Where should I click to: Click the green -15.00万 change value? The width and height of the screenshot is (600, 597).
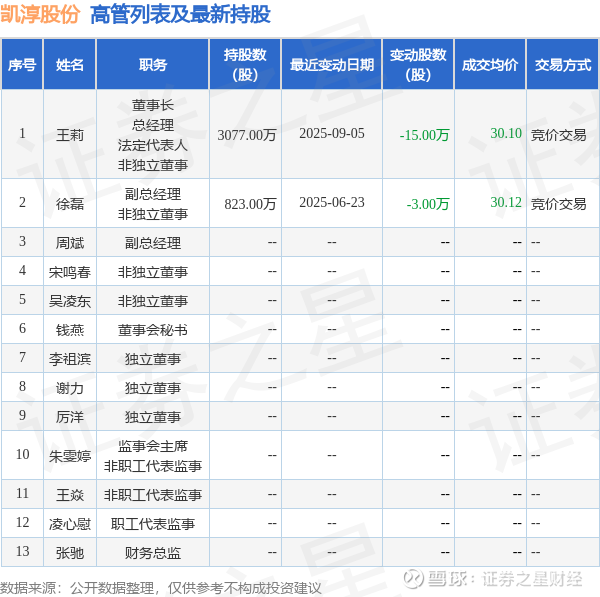424,134
